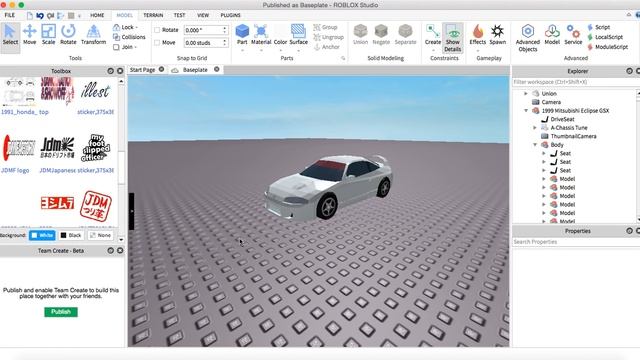Switch to the VIEW ribbon tab
Screen dimensions: 640x360
pos(203,15)
